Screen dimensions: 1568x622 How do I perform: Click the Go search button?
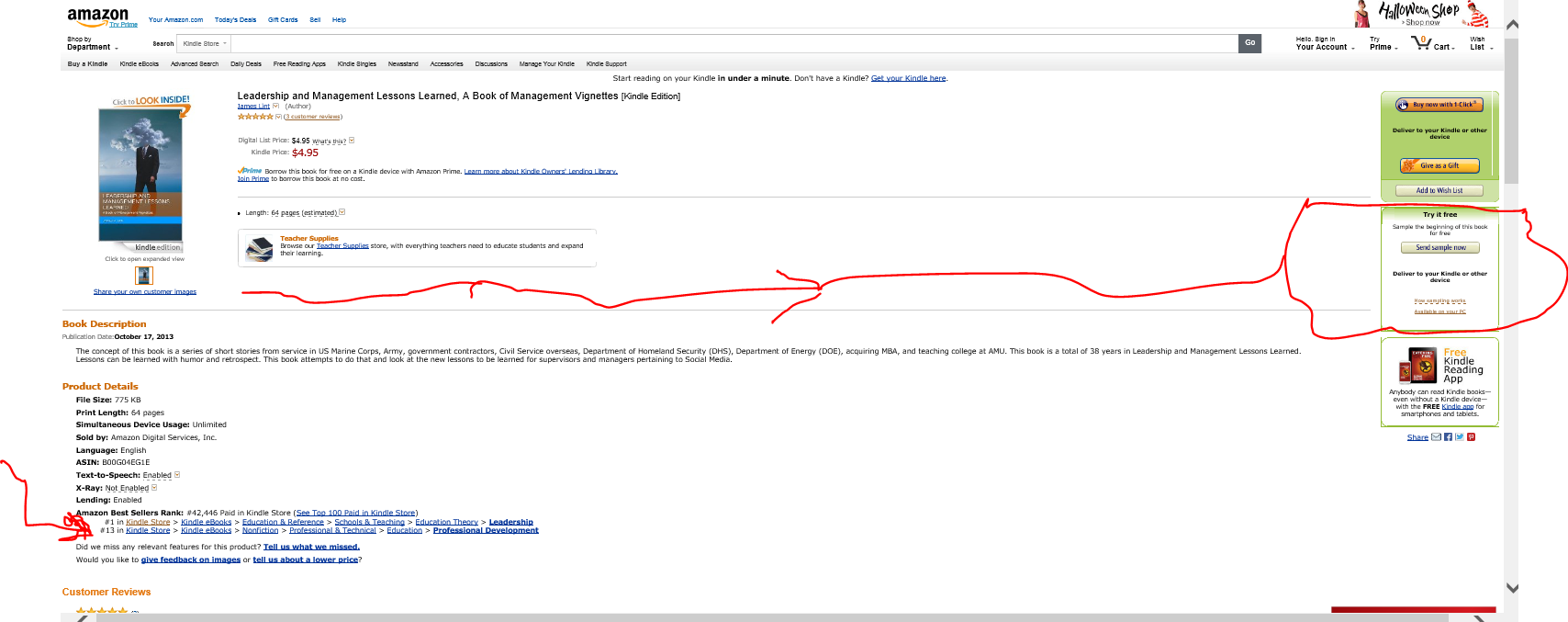click(x=1249, y=43)
